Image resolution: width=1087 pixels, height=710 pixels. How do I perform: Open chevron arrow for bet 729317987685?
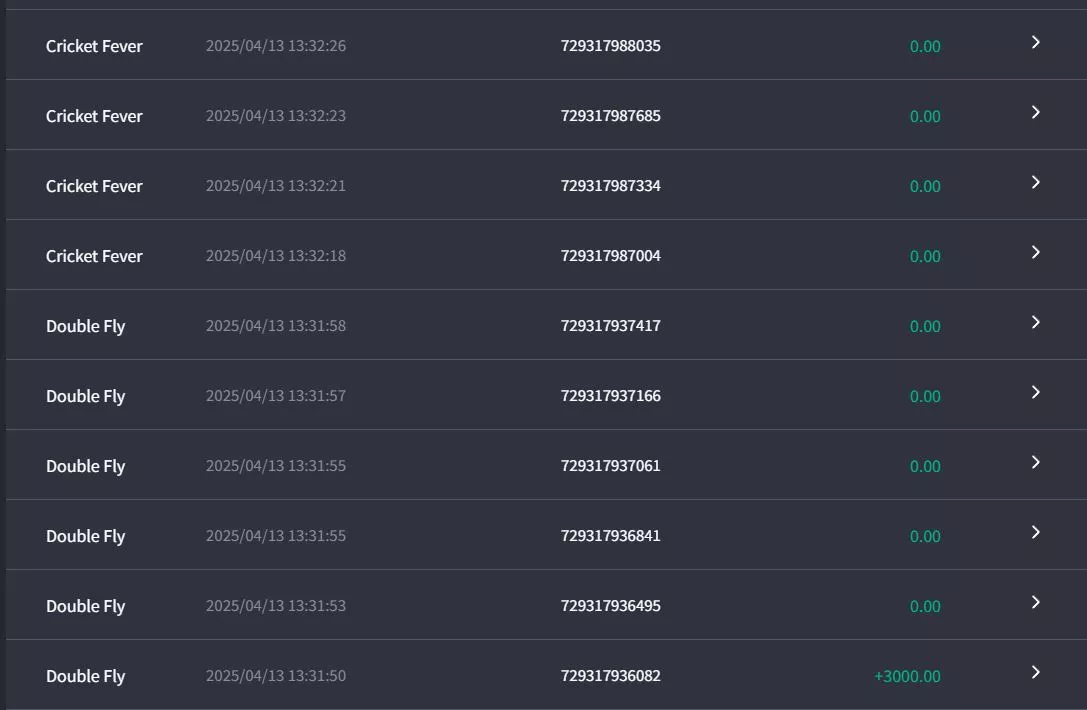[1036, 112]
